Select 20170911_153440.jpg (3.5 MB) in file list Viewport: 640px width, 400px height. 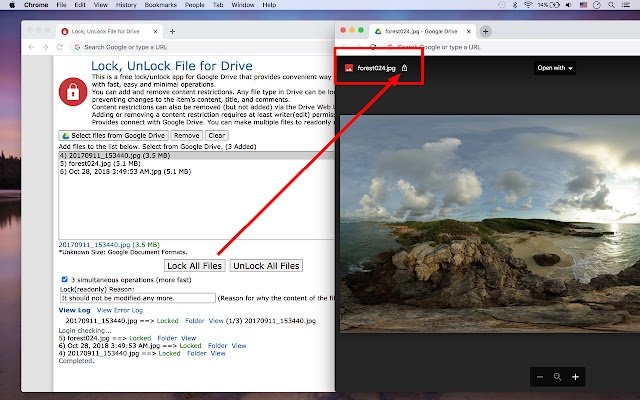(197, 156)
